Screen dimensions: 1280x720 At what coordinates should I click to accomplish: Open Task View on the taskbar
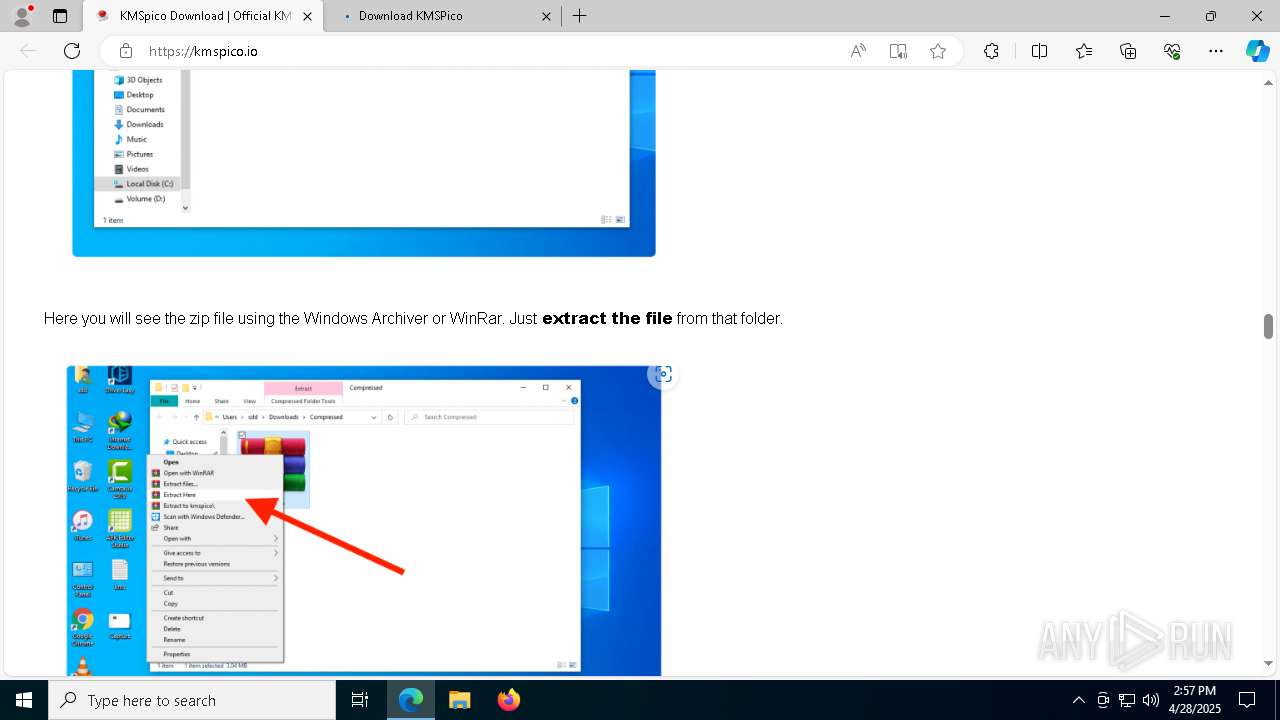click(361, 700)
